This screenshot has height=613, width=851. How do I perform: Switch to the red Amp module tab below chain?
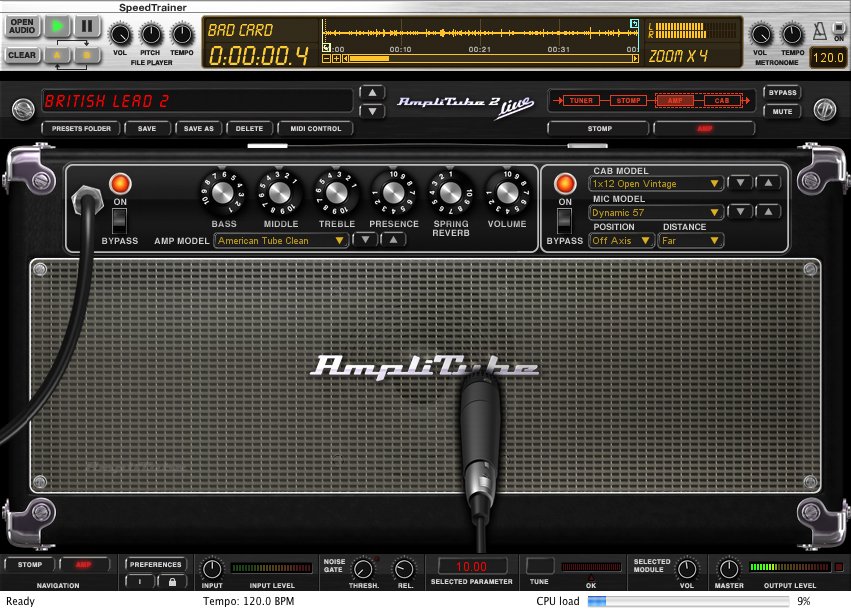coord(704,129)
